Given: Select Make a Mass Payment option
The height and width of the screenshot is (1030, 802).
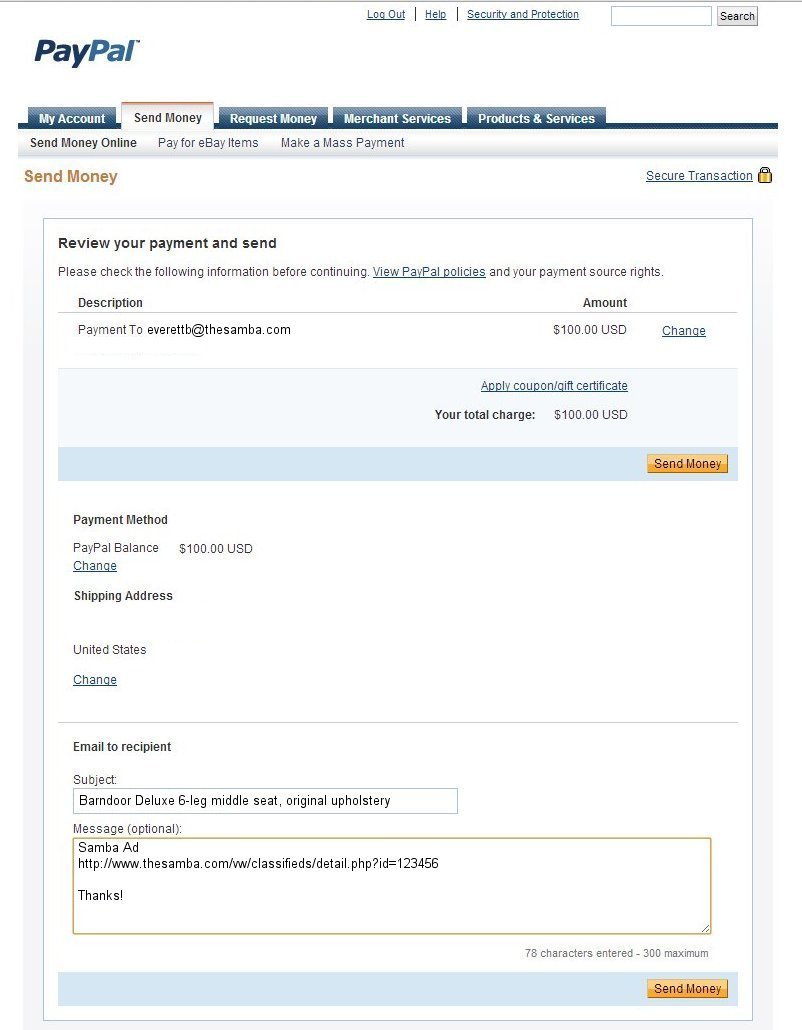Looking at the screenshot, I should pyautogui.click(x=342, y=143).
